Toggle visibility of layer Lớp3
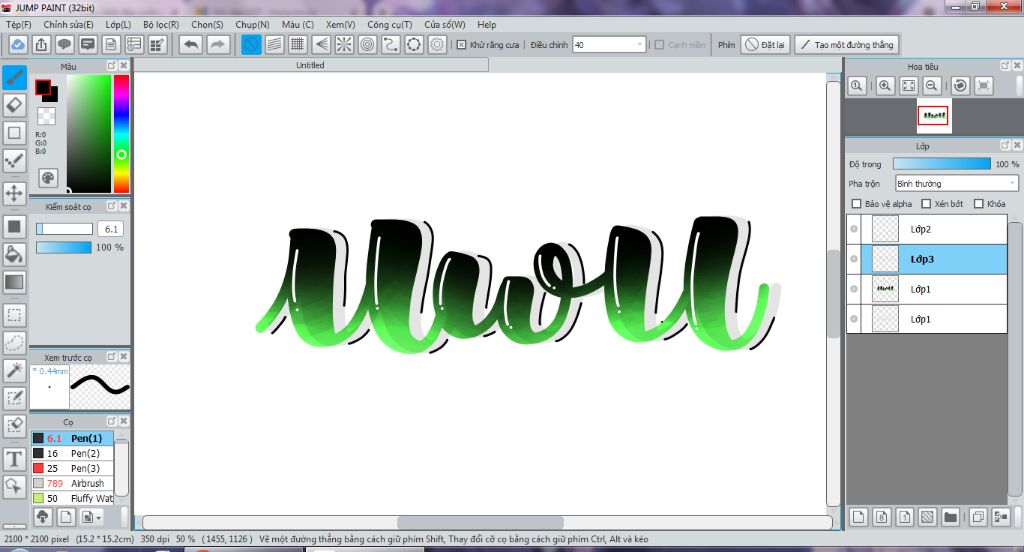Viewport: 1024px width, 552px height. [854, 259]
